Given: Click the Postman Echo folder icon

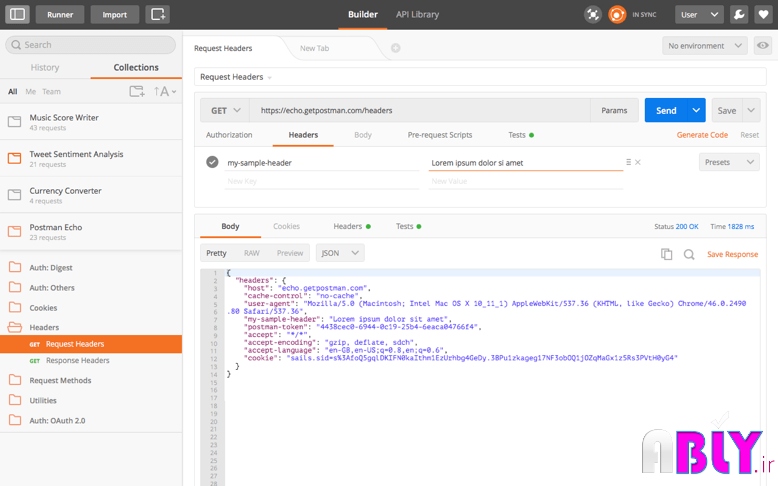Looking at the screenshot, I should pyautogui.click(x=14, y=231).
